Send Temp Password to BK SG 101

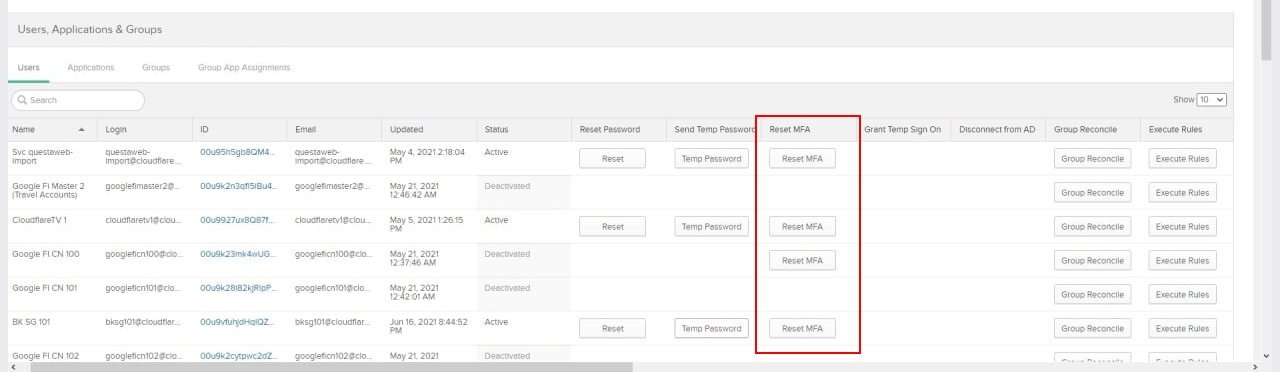click(712, 328)
